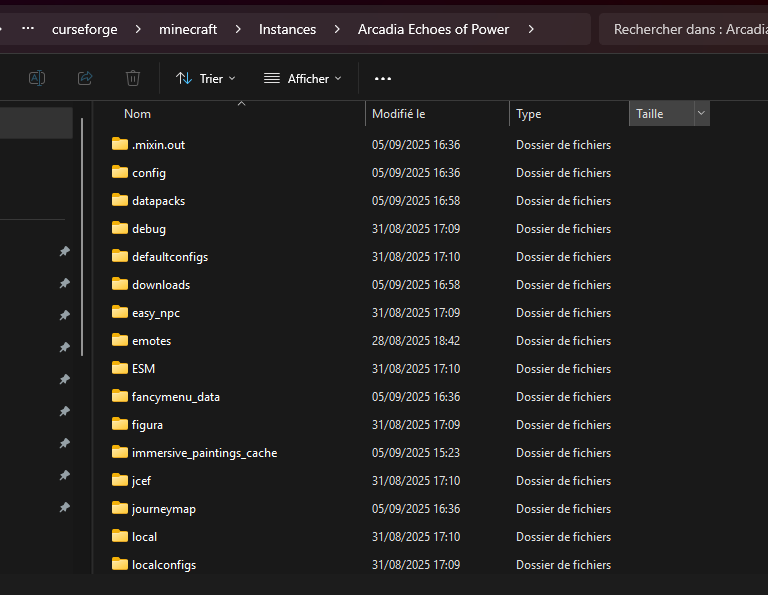The height and width of the screenshot is (595, 768).
Task: Click the Rename icon in the toolbar
Action: pyautogui.click(x=37, y=78)
